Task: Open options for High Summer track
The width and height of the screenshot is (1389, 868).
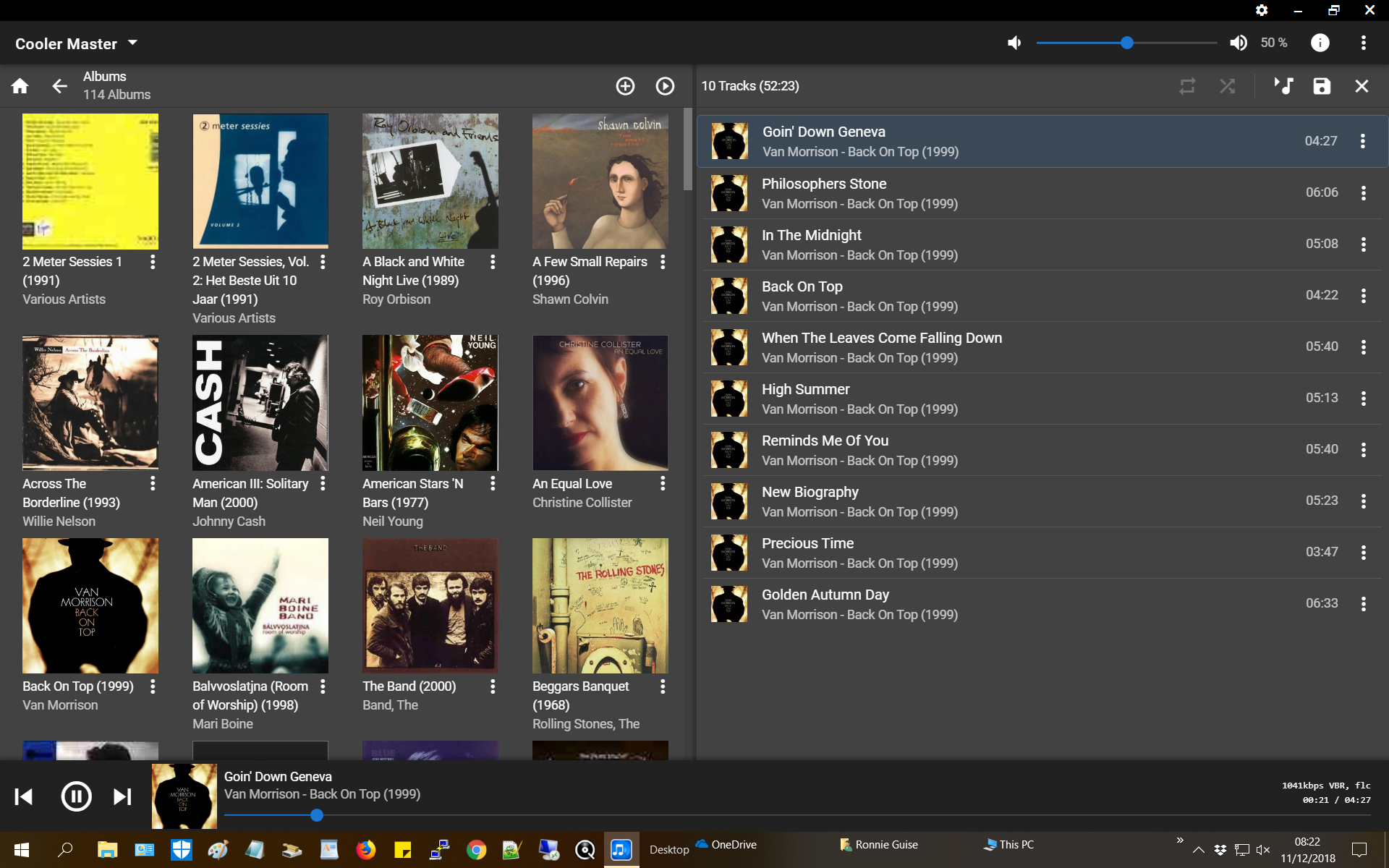Action: coord(1363,399)
